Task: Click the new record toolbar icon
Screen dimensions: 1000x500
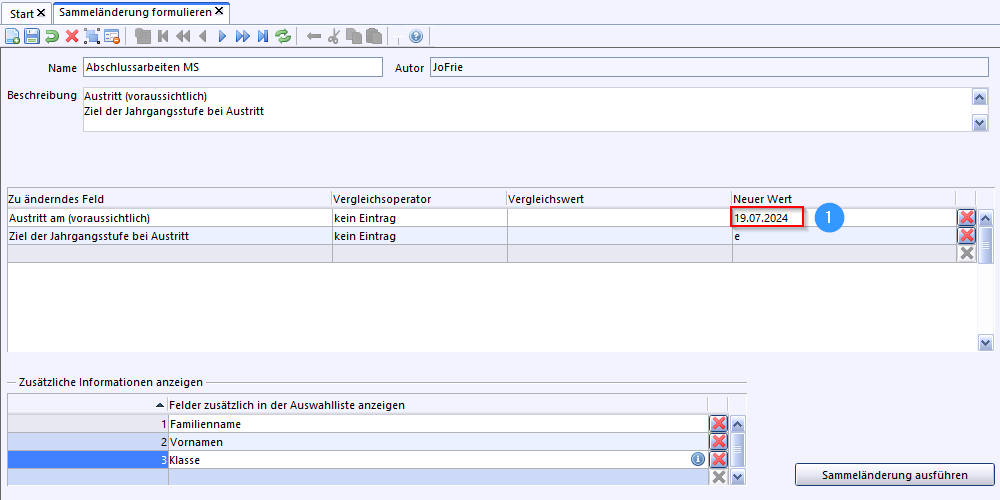Action: point(12,36)
